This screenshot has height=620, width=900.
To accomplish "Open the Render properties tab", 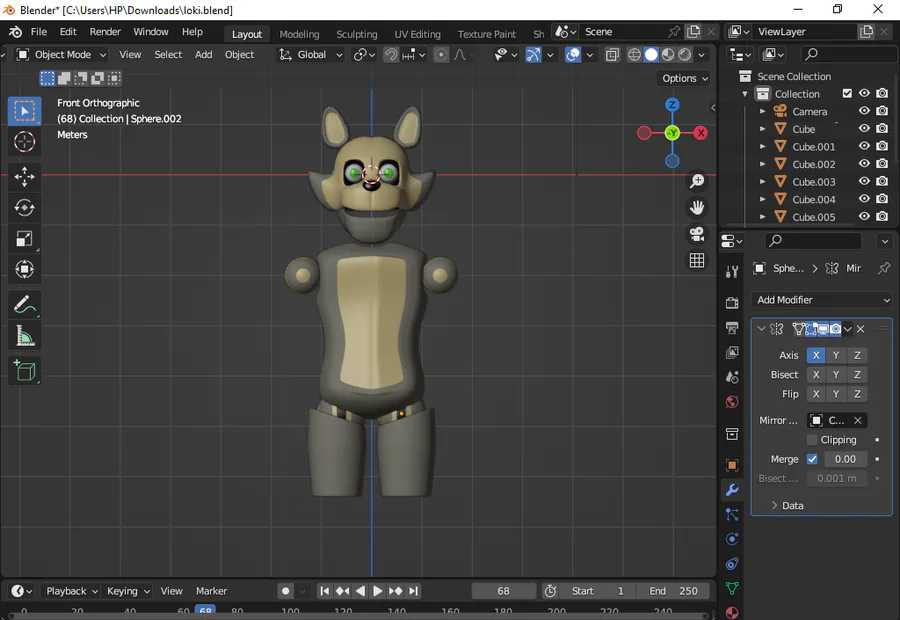I will click(732, 303).
